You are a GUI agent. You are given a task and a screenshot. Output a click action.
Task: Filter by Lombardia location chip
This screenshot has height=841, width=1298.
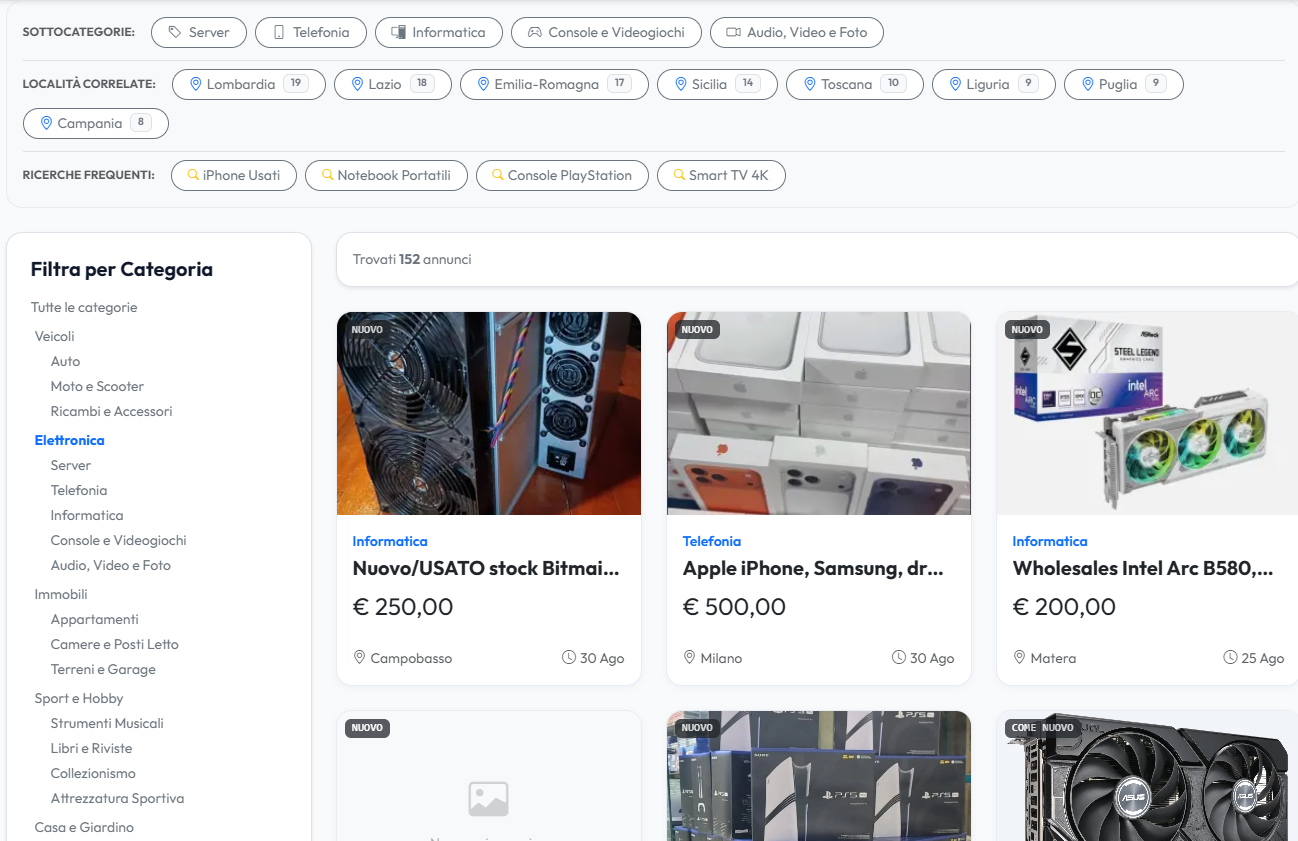(x=249, y=84)
